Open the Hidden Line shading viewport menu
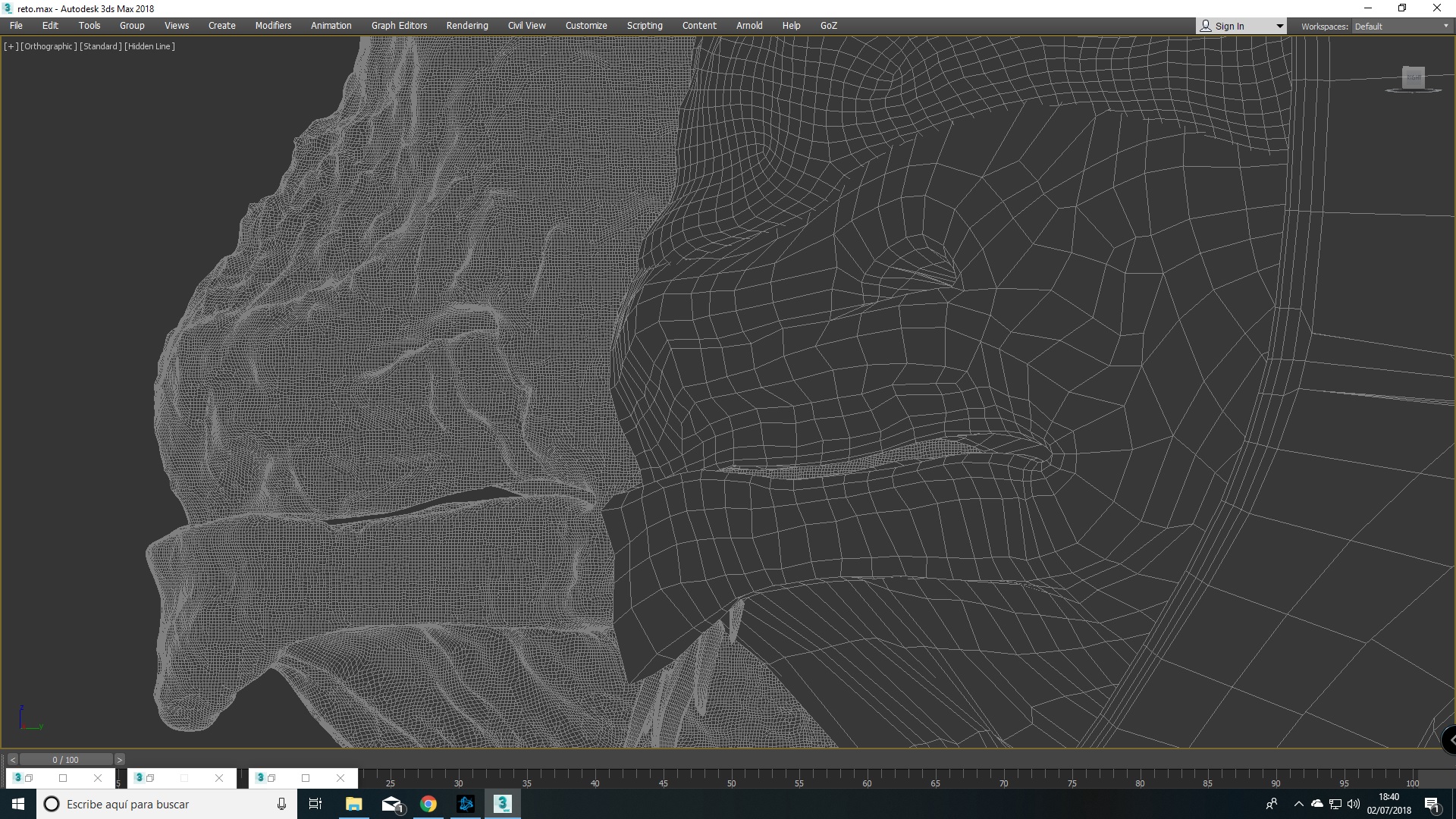 point(149,46)
